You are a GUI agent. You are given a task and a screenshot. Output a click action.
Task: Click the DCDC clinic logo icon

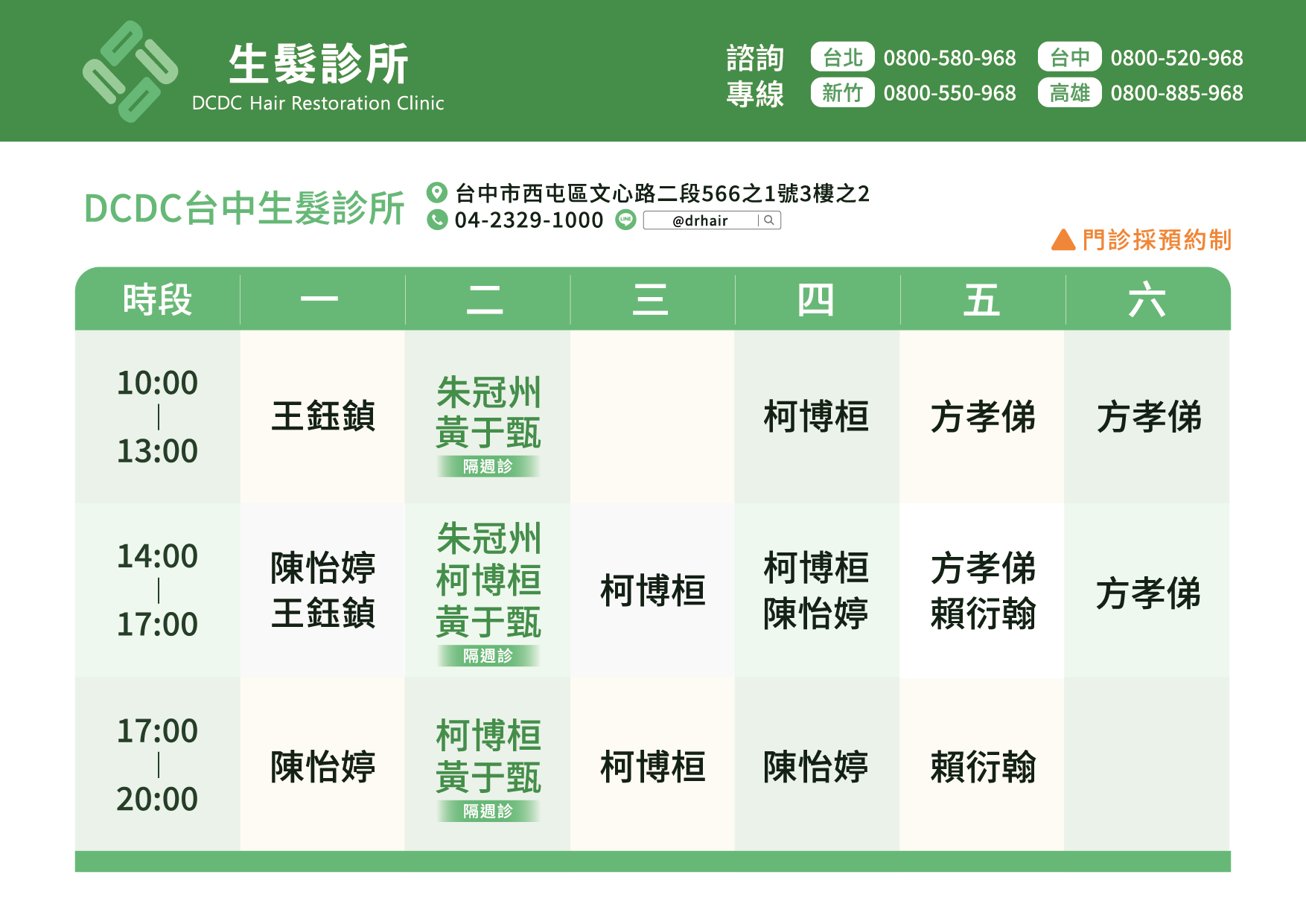130,71
